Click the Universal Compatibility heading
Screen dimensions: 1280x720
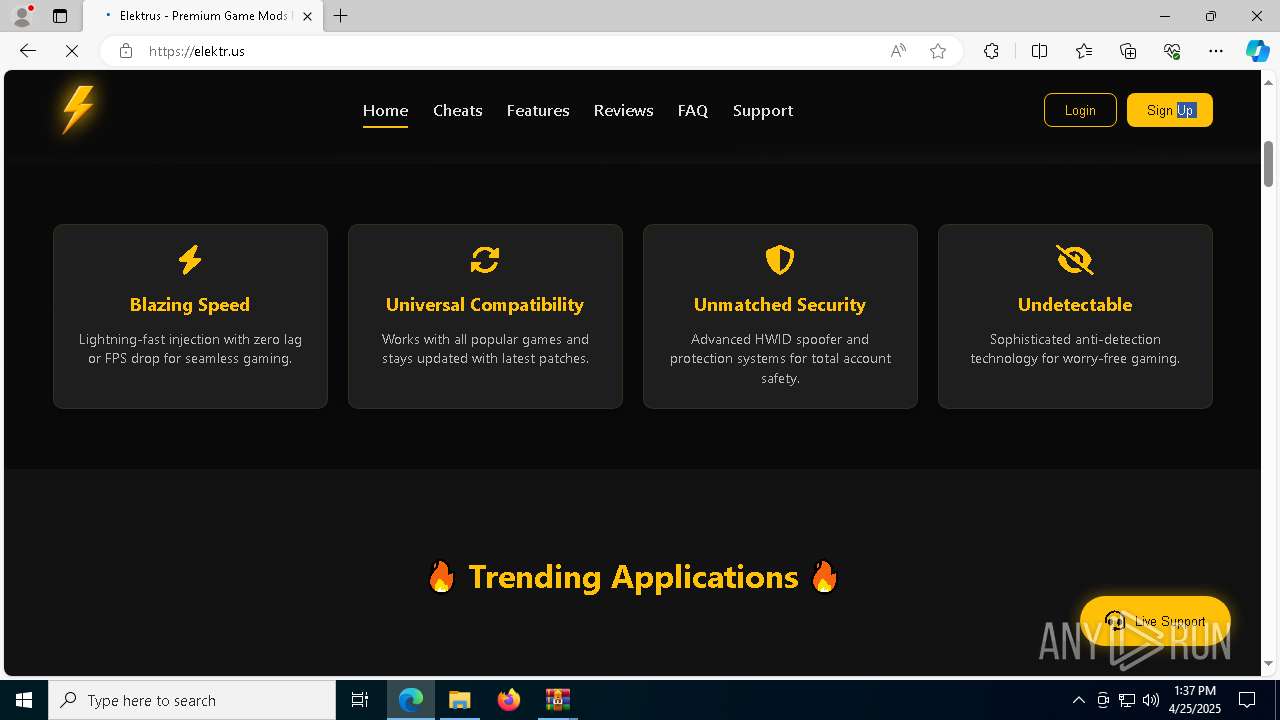click(485, 305)
